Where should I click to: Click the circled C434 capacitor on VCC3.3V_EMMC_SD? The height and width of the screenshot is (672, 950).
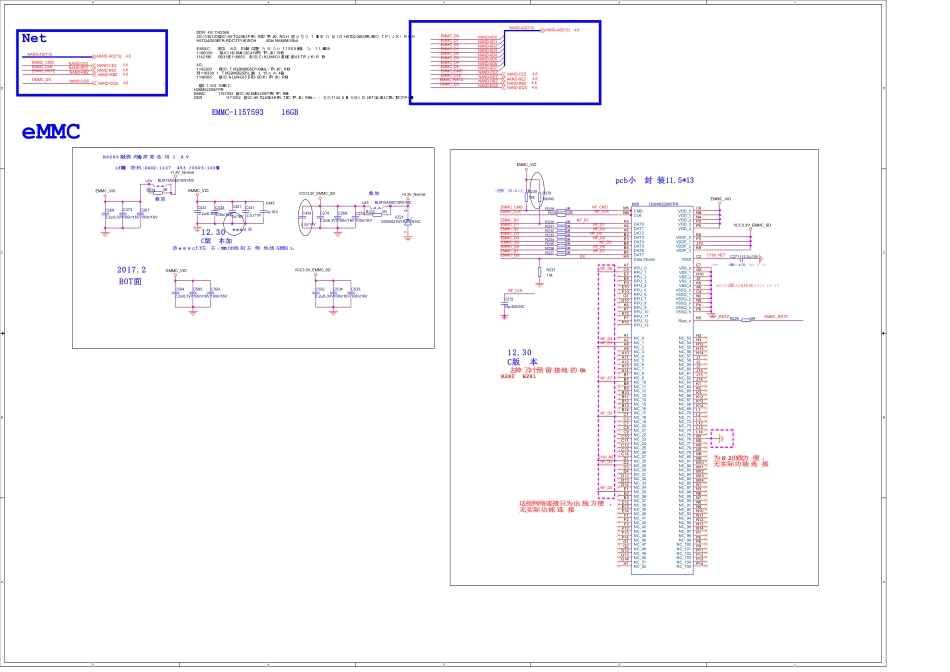click(308, 215)
